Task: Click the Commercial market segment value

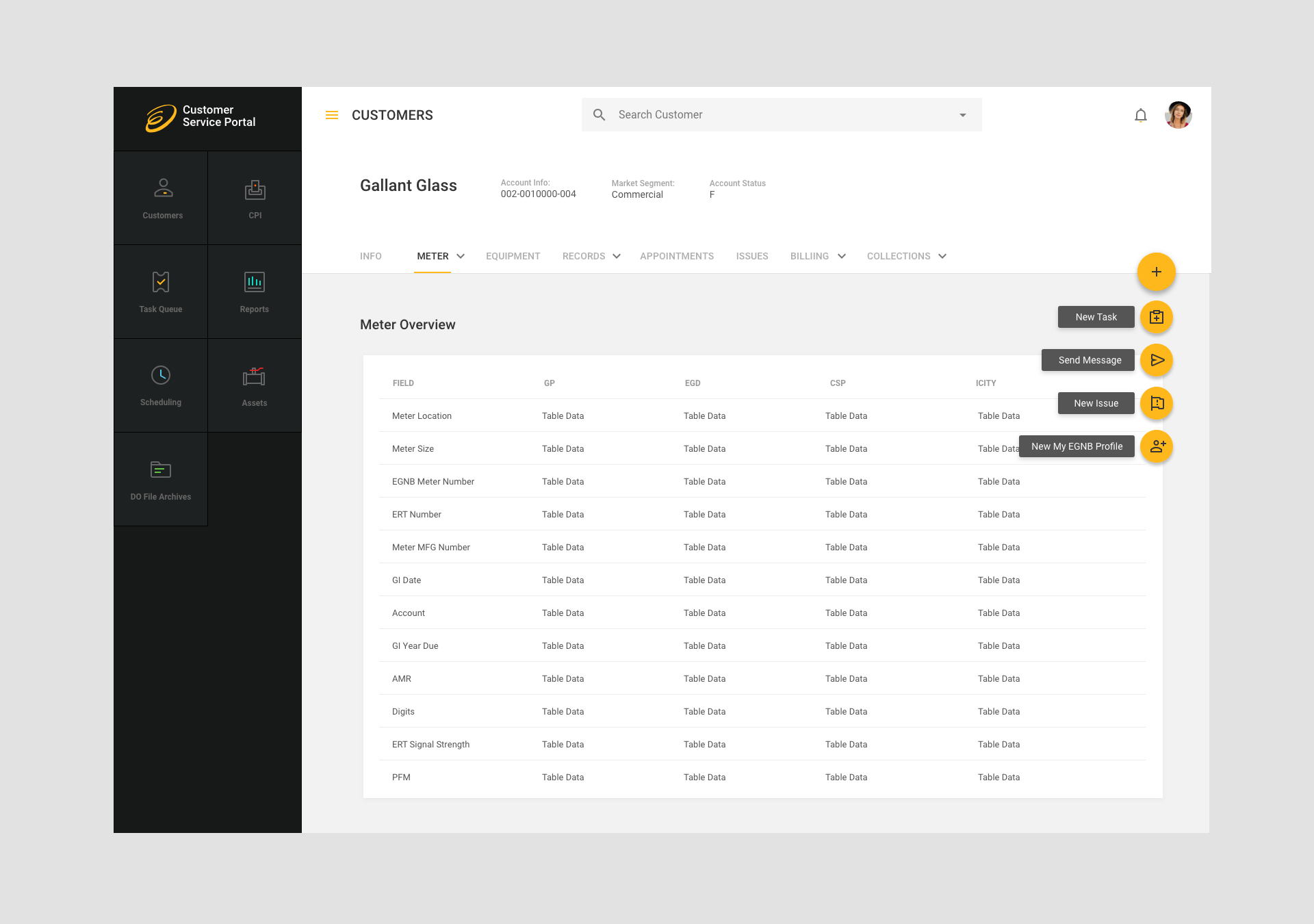Action: tap(637, 194)
